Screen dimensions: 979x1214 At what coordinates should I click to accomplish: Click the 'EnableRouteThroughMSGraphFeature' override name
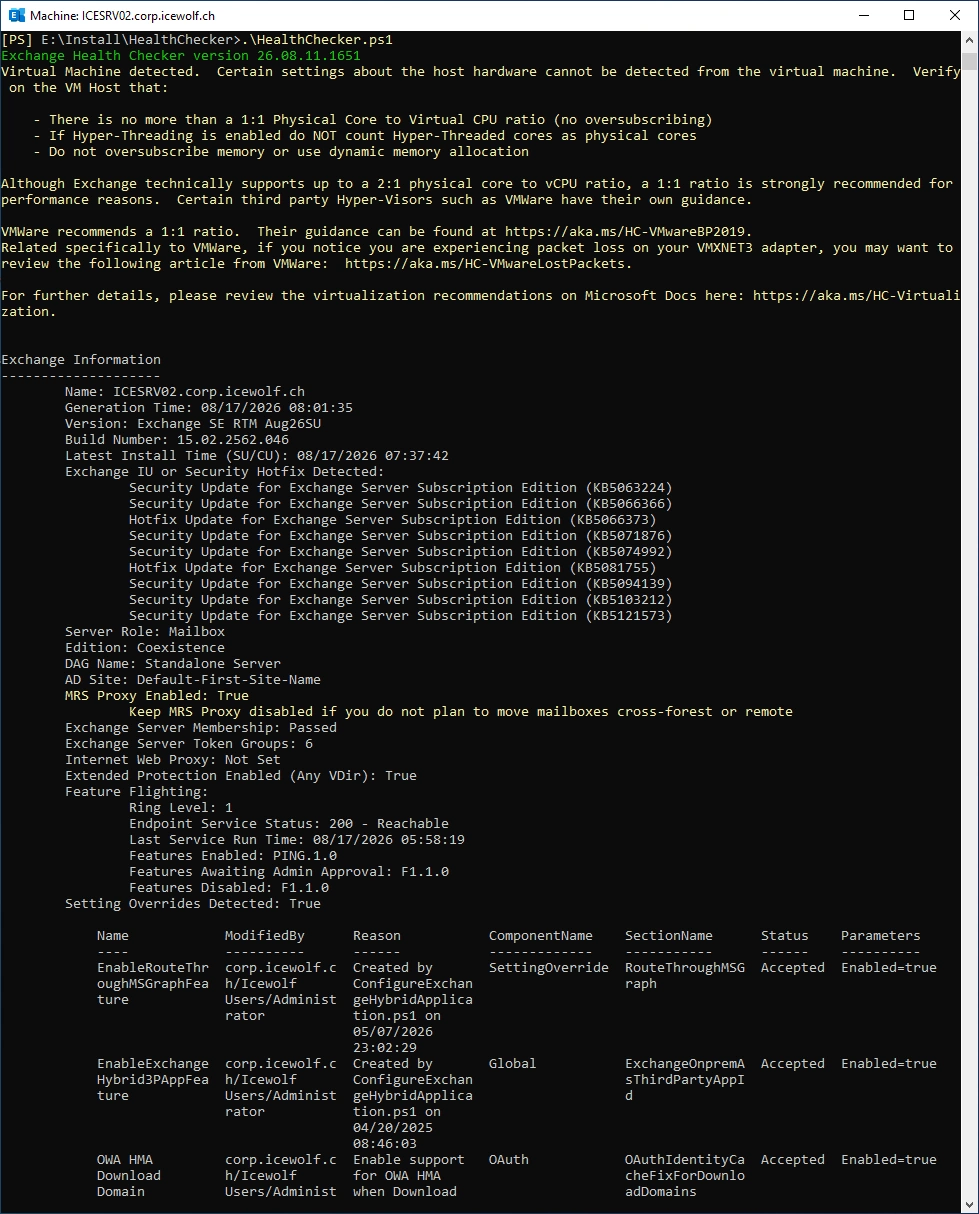point(153,984)
